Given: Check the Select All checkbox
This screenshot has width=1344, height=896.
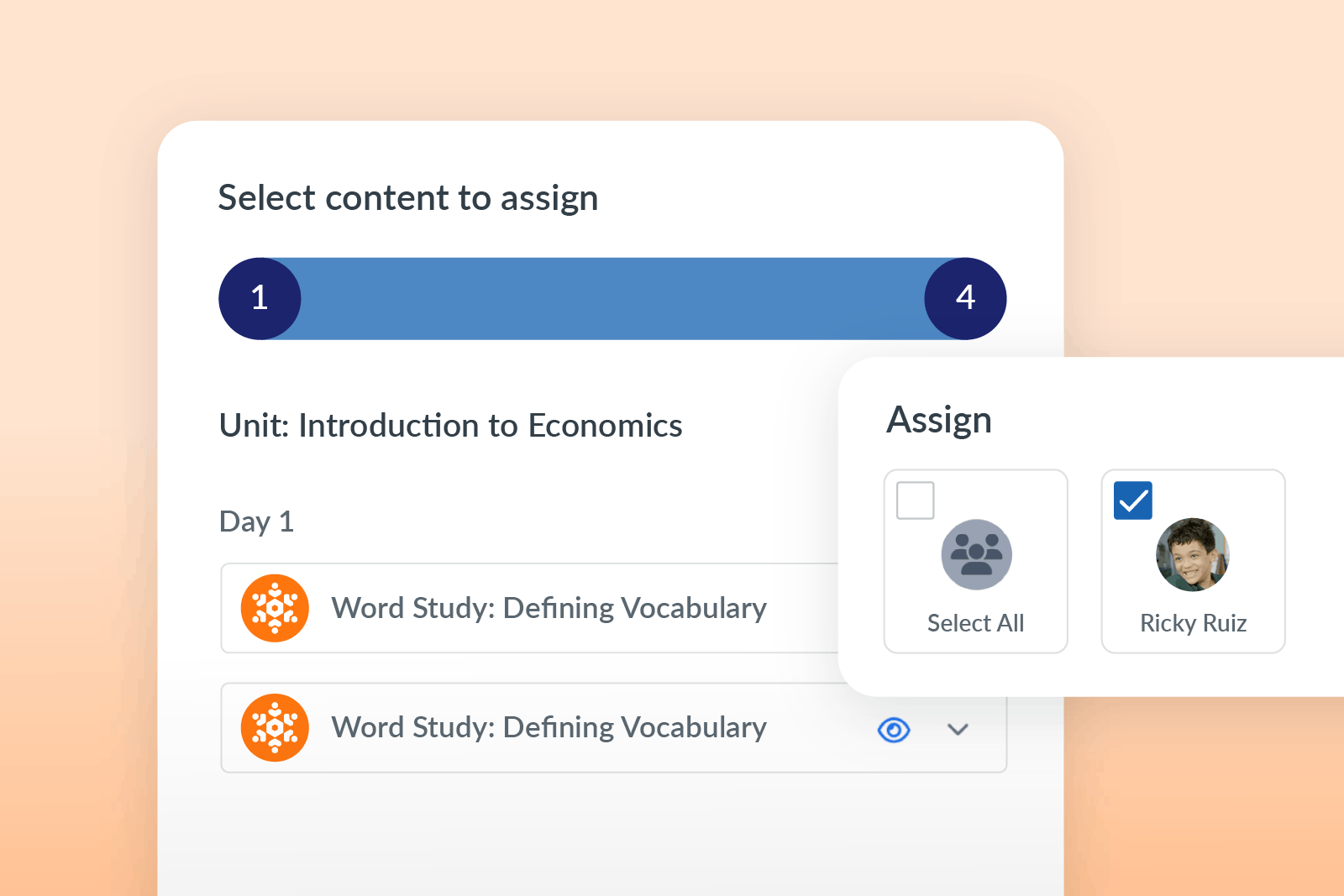Looking at the screenshot, I should pyautogui.click(x=916, y=500).
